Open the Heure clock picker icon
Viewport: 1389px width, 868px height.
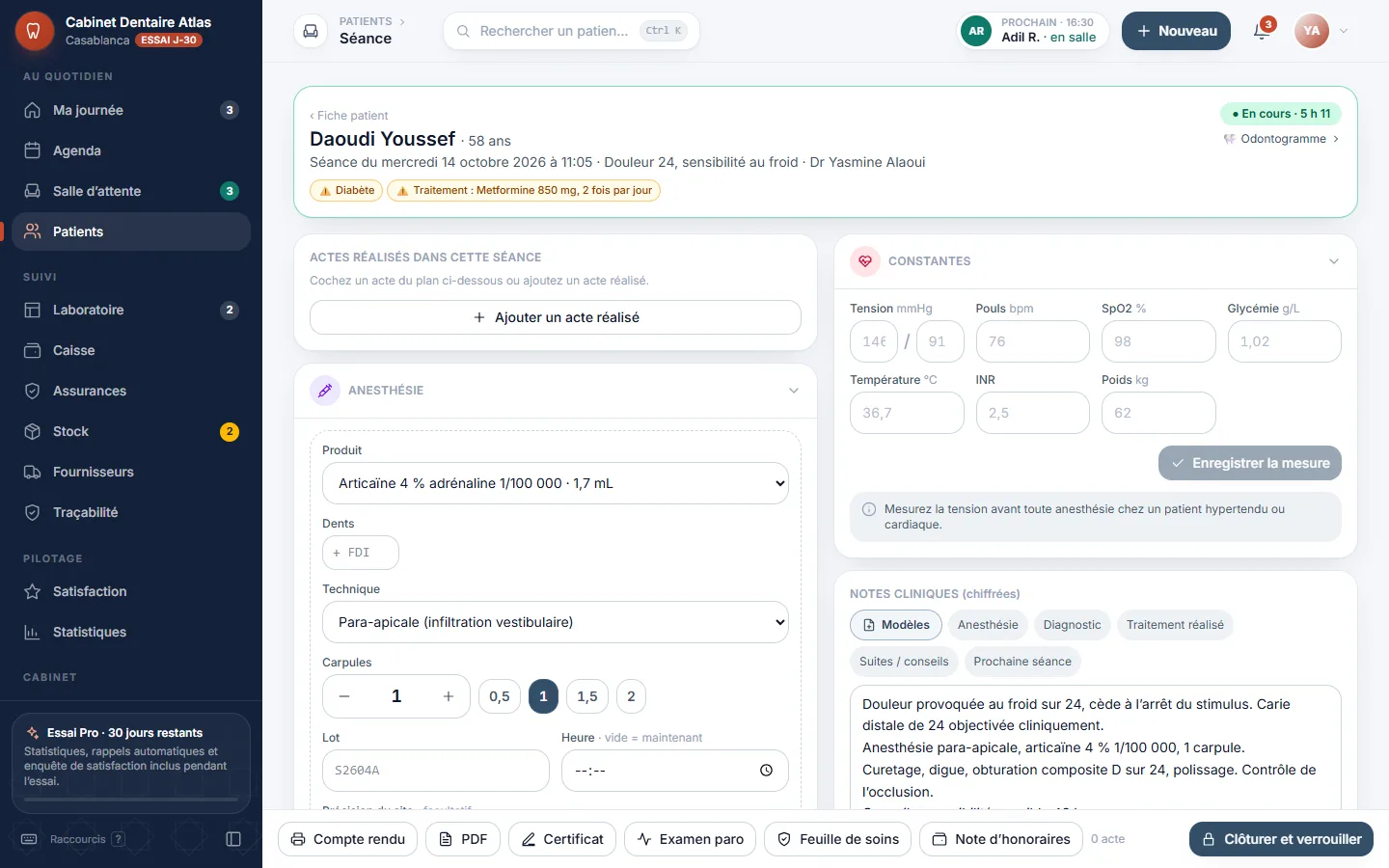pyautogui.click(x=766, y=771)
